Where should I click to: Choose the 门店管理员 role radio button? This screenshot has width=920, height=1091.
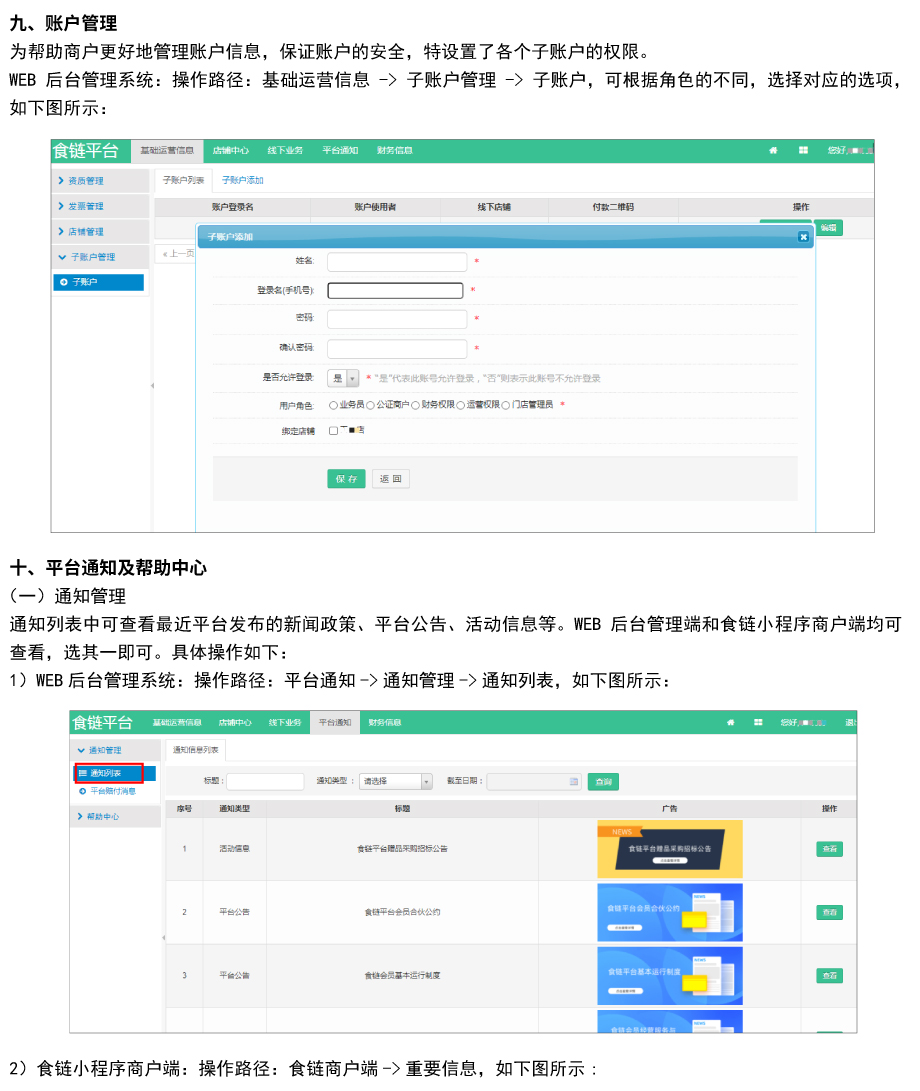click(507, 405)
